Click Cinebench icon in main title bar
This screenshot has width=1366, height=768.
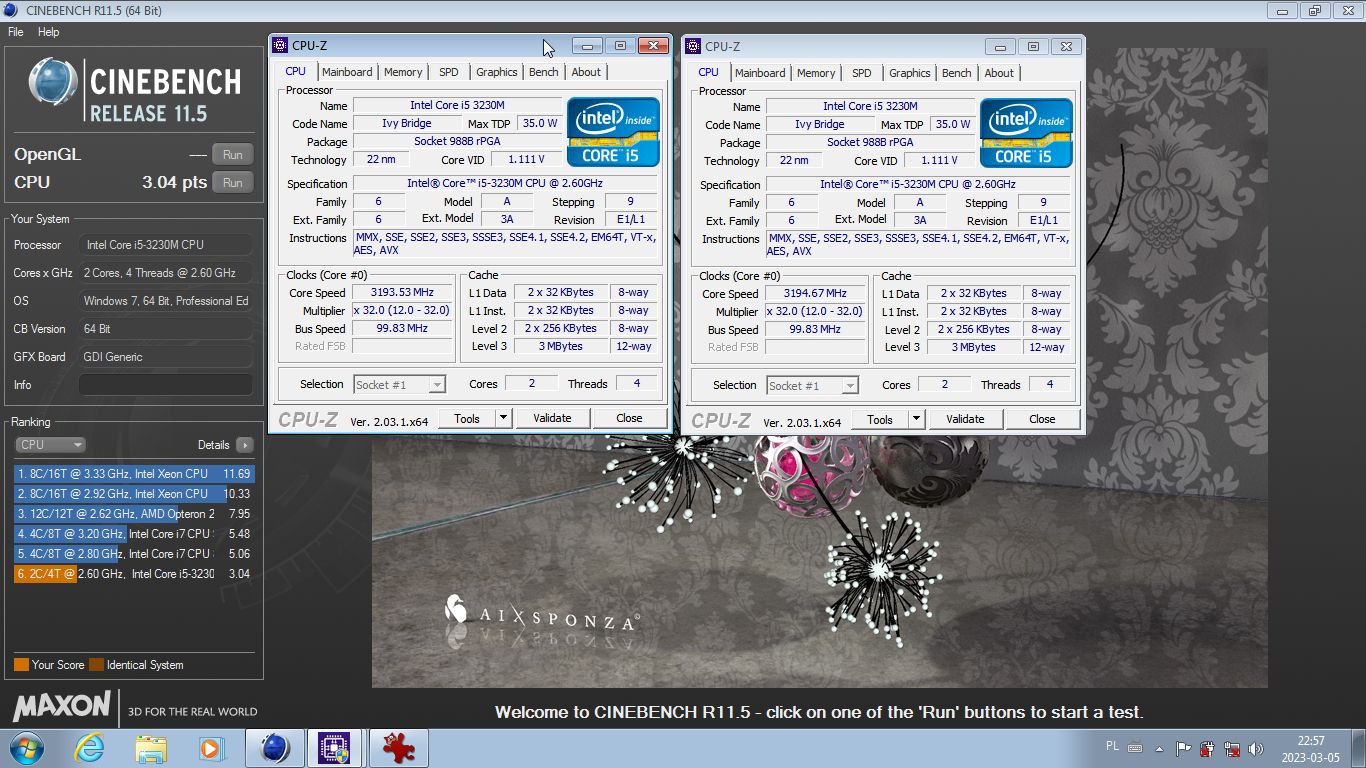12,10
